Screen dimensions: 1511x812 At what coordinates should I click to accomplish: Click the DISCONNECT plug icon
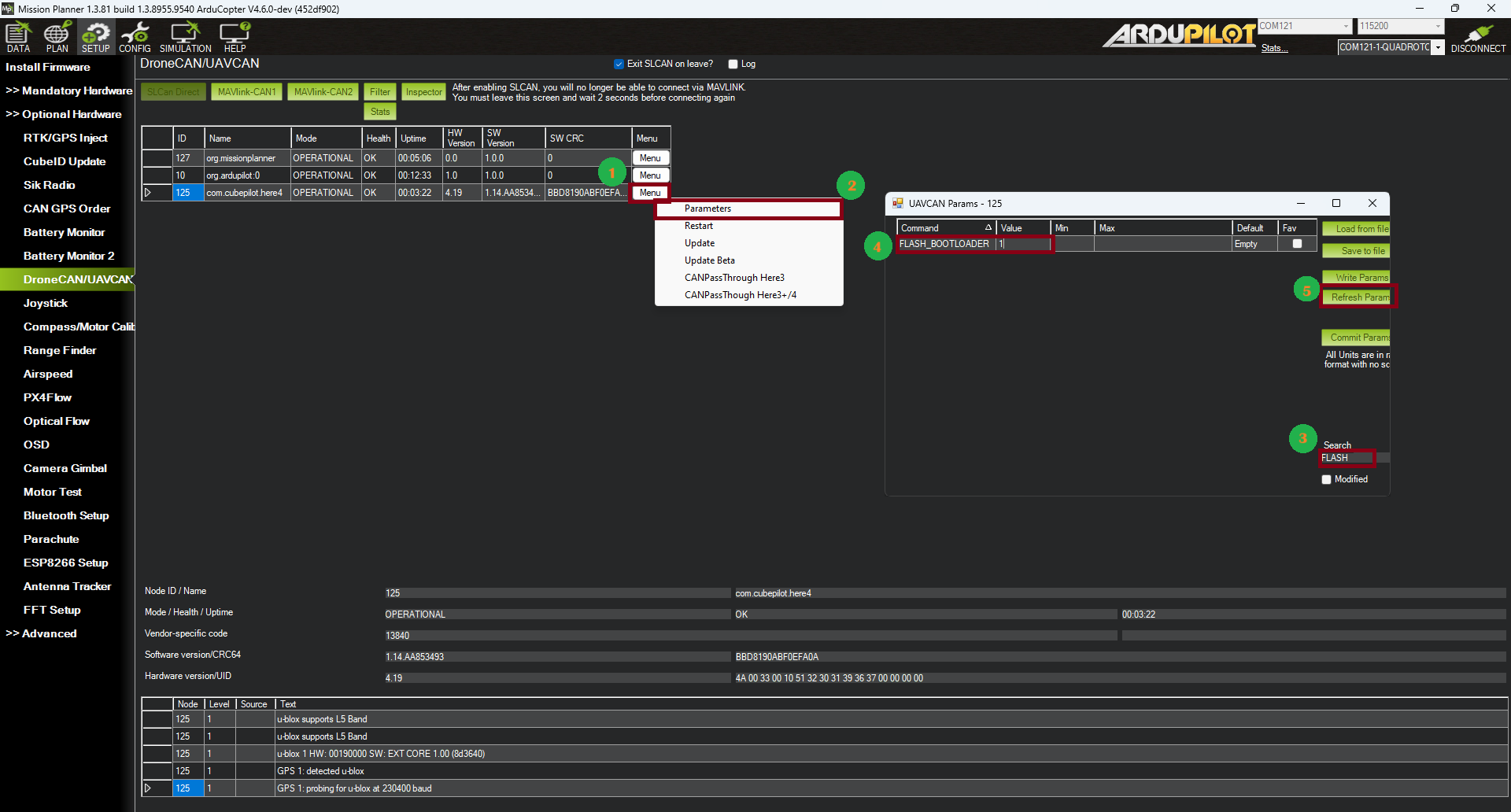tap(1478, 37)
